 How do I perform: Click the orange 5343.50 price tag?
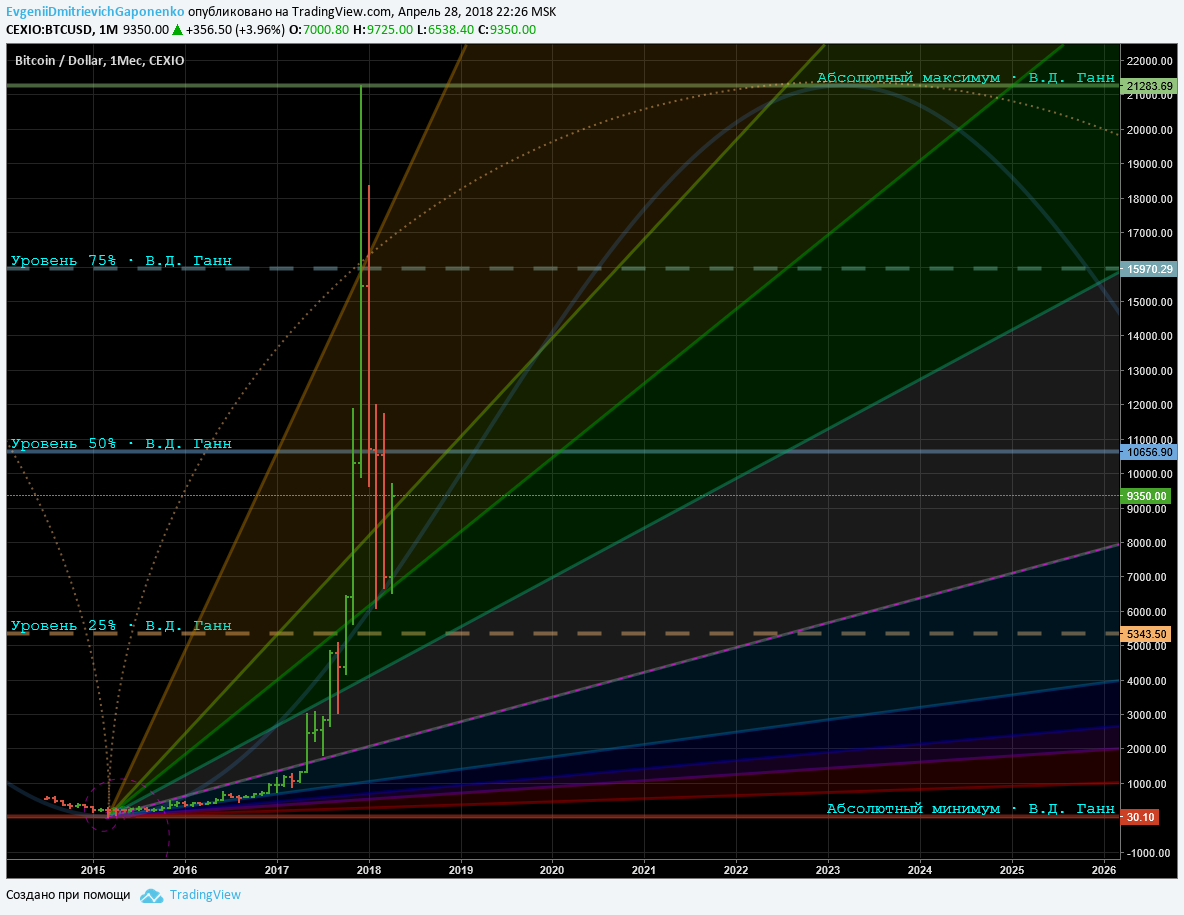pyautogui.click(x=1145, y=634)
